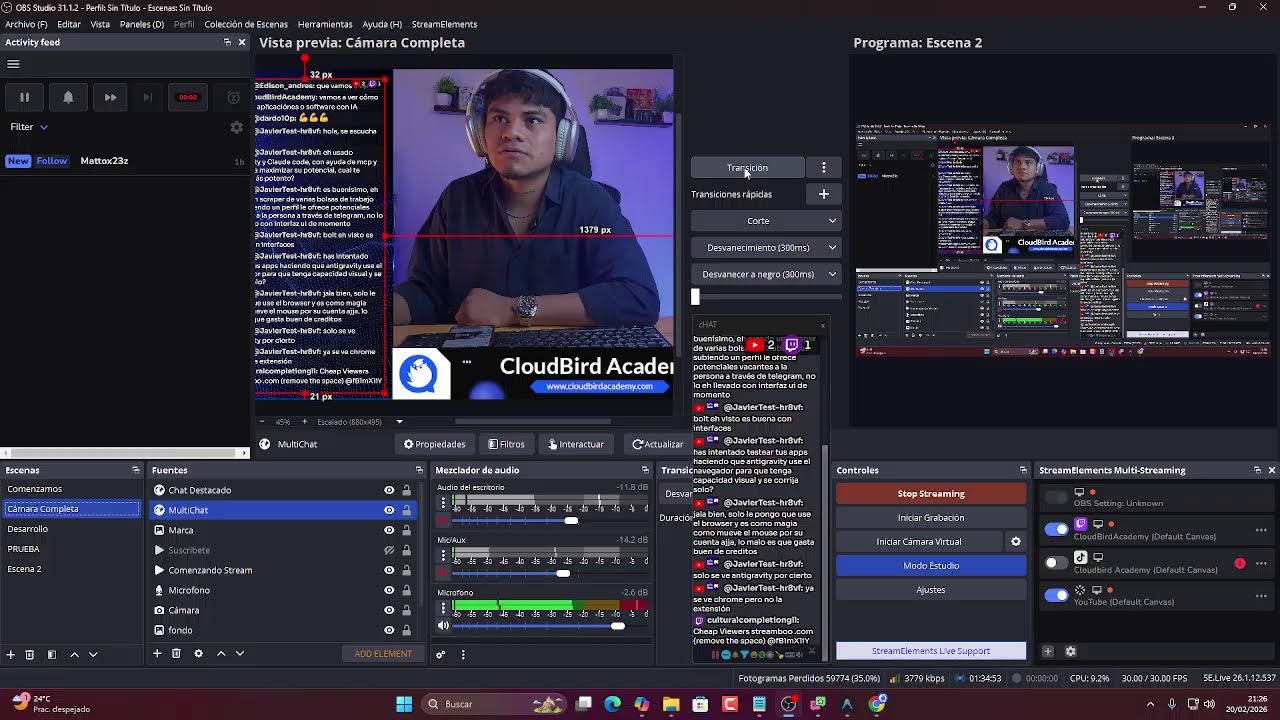Image resolution: width=1280 pixels, height=720 pixels.
Task: Skip alert with fast-forward icon in Activity feed
Action: [110, 97]
